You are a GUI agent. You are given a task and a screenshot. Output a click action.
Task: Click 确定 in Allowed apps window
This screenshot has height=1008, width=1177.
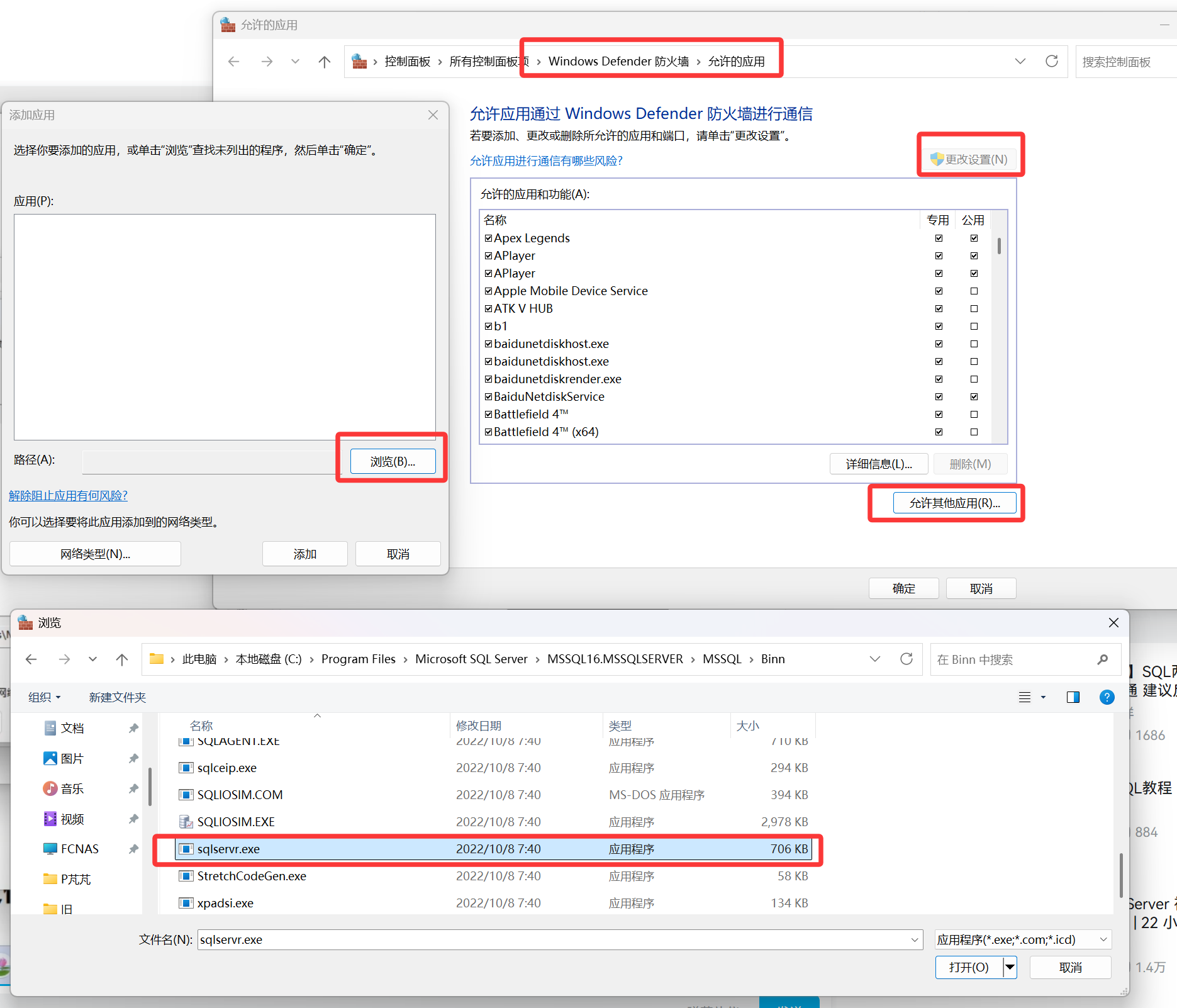coord(903,588)
